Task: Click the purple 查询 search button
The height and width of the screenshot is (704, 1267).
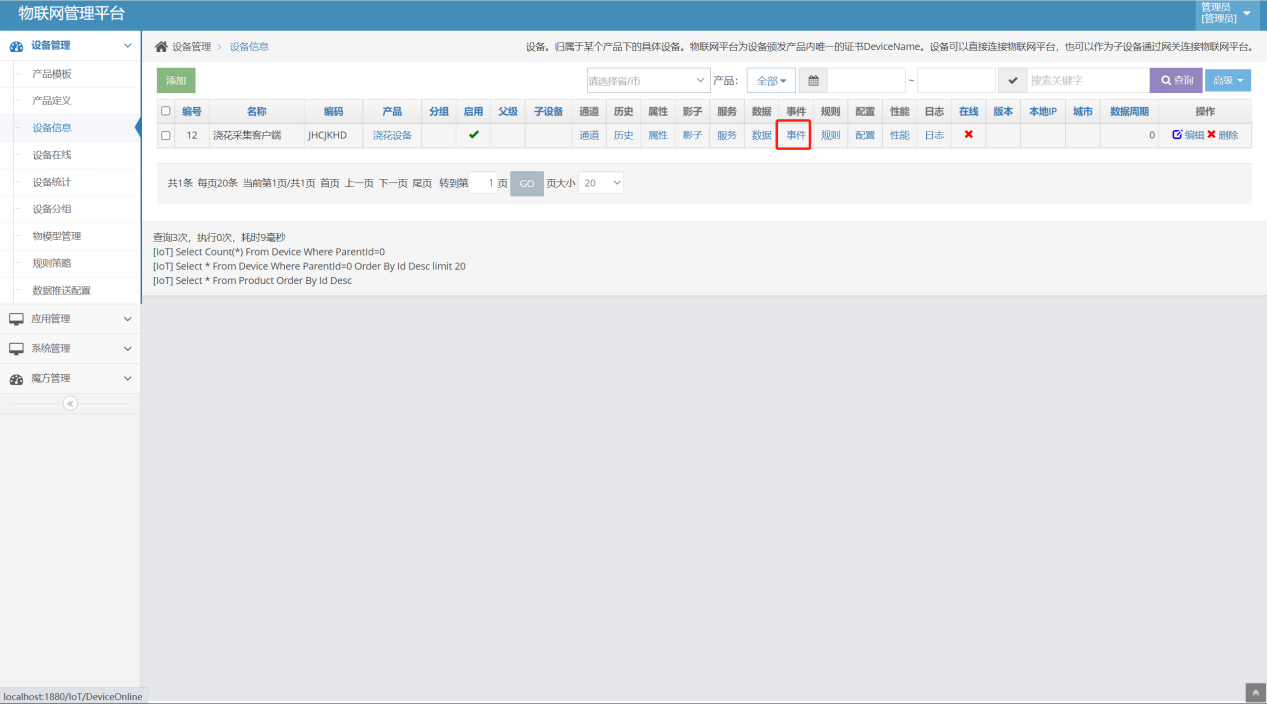Action: 1176,80
